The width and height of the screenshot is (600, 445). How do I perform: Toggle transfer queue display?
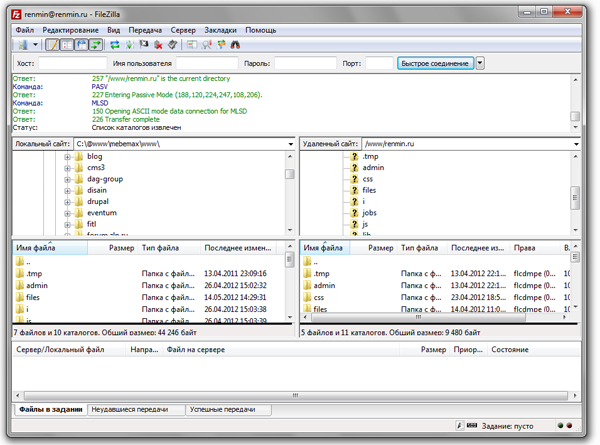tap(96, 45)
